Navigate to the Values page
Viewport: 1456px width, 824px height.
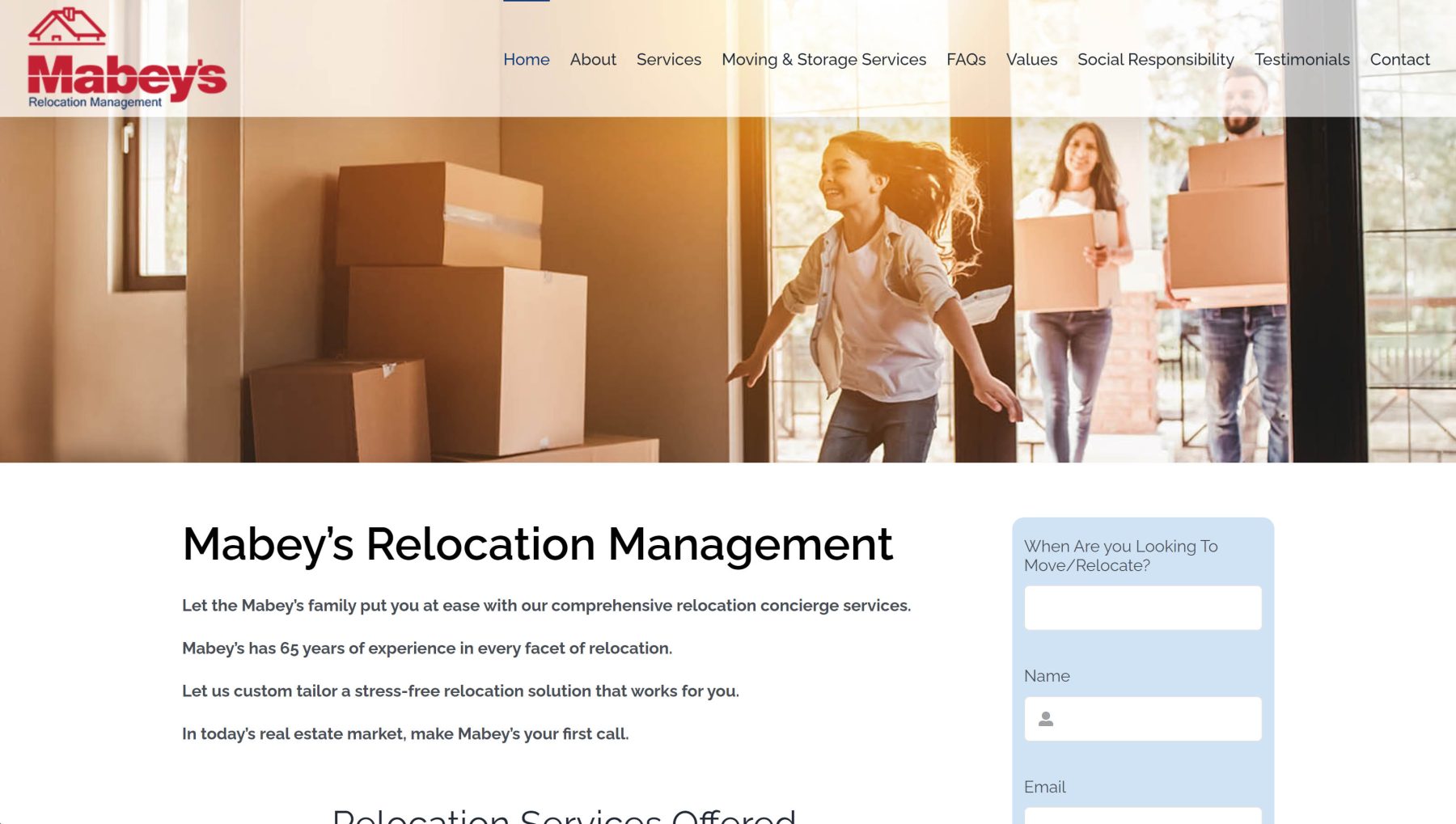1031,60
